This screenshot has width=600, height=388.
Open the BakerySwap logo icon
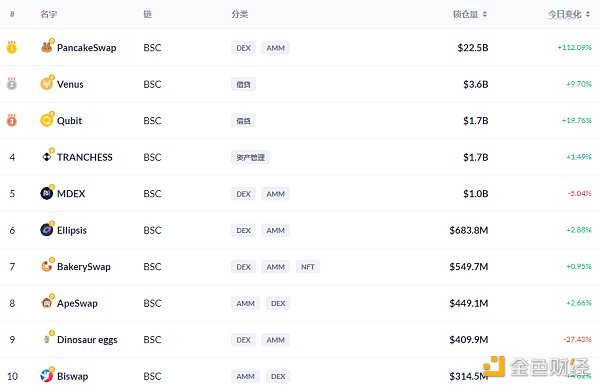(47, 266)
